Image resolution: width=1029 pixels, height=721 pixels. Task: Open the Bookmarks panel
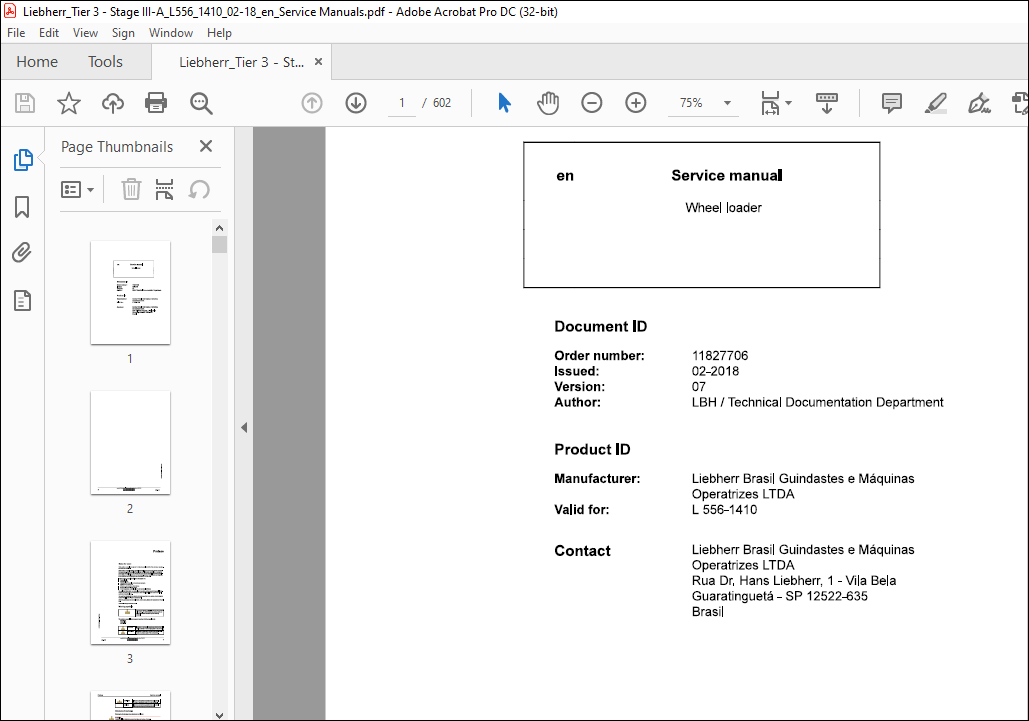[x=22, y=207]
